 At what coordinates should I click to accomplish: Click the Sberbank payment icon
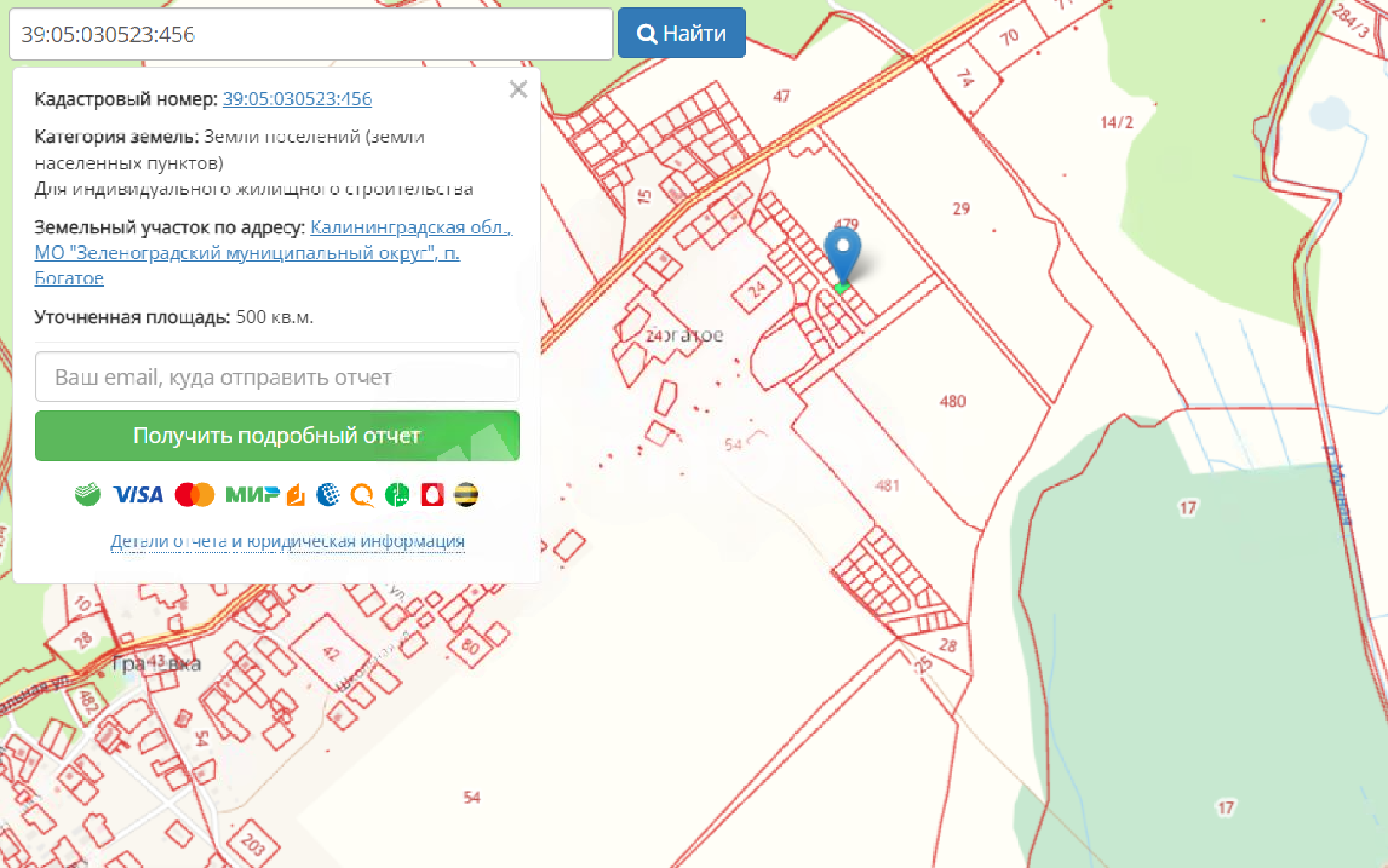coord(88,494)
